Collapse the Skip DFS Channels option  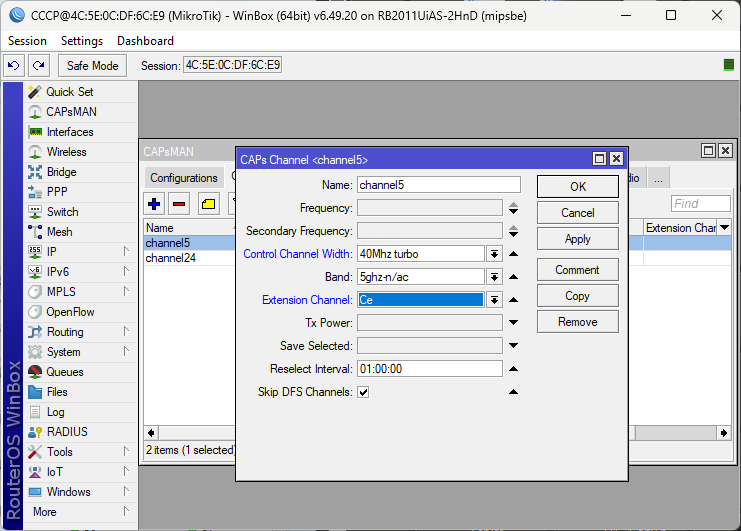[x=514, y=392]
